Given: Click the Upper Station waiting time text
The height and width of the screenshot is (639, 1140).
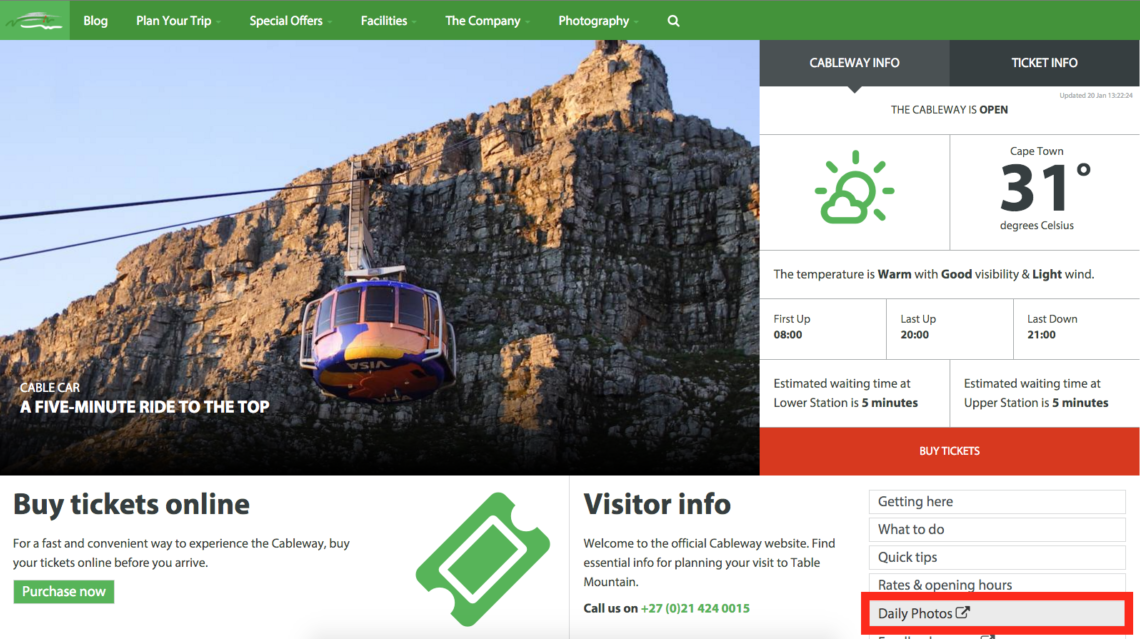Looking at the screenshot, I should pyautogui.click(x=1036, y=393).
